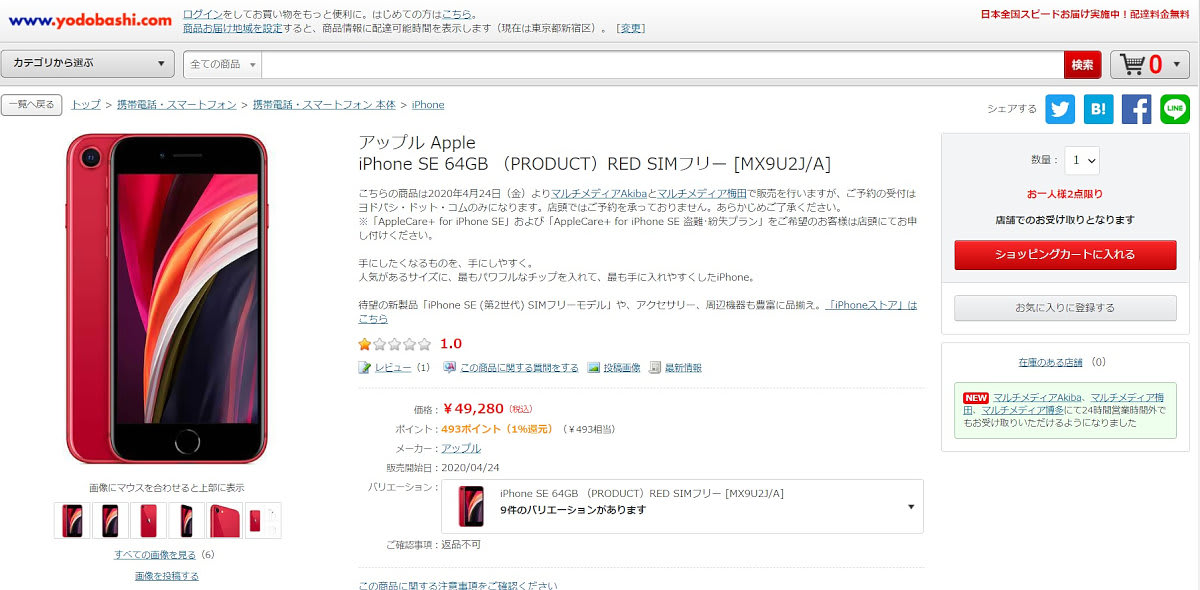Share the product on Facebook

click(1136, 109)
